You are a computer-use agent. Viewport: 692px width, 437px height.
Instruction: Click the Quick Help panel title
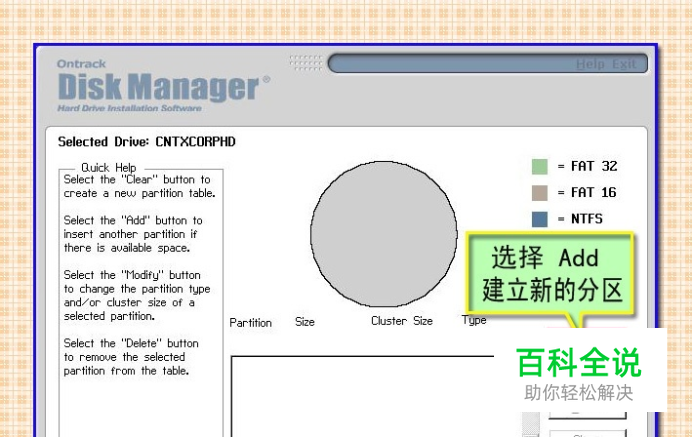pyautogui.click(x=109, y=168)
